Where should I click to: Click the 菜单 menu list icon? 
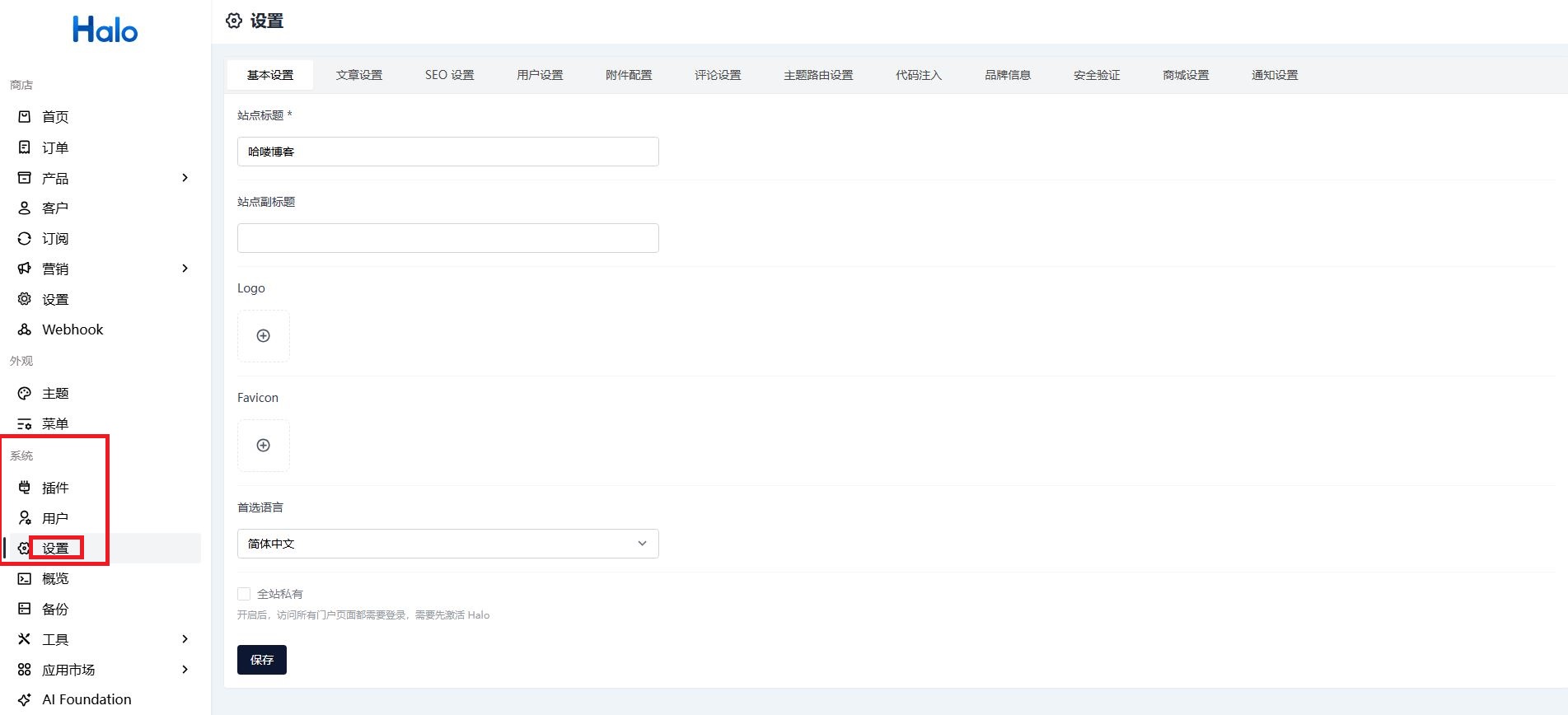tap(25, 424)
